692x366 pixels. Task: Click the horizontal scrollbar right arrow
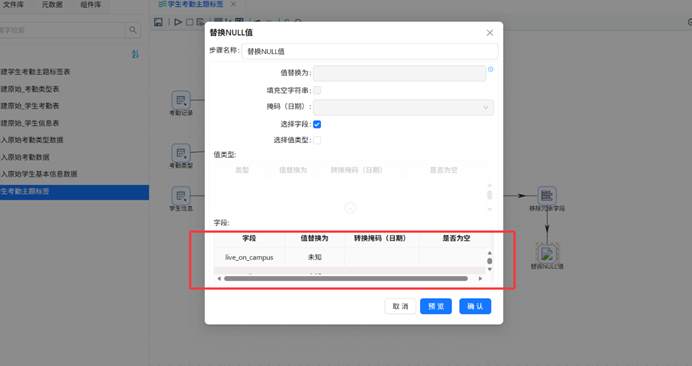(480, 279)
